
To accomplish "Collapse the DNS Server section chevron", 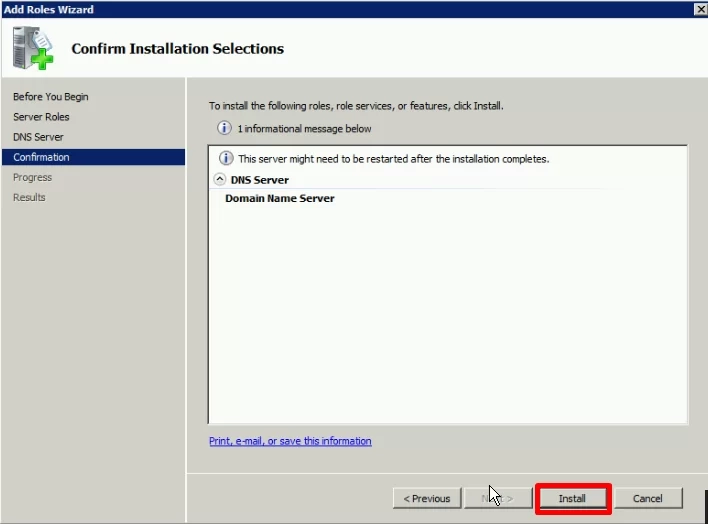I will point(220,180).
